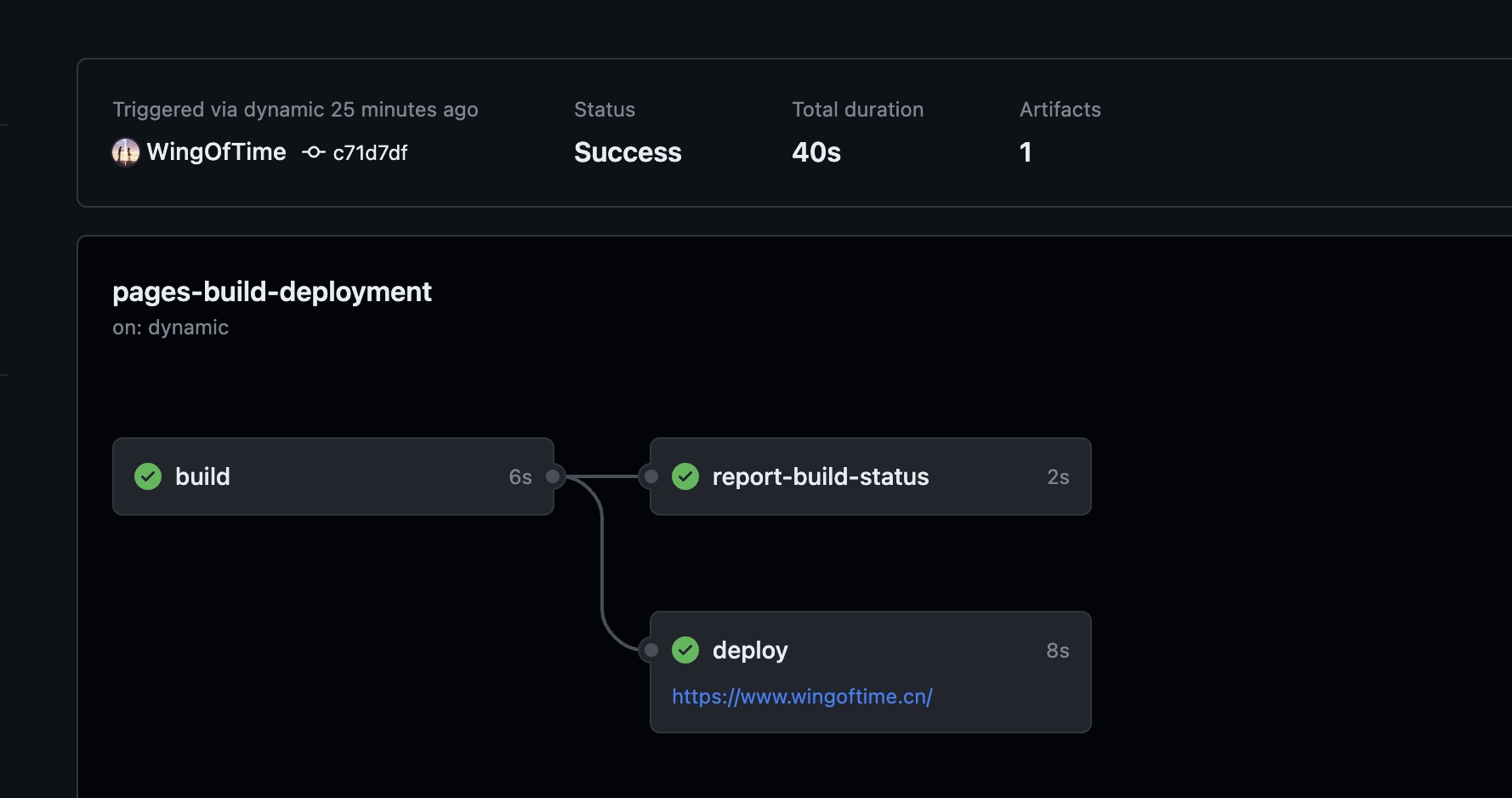1512x798 pixels.
Task: Click the Success status text
Action: 628,153
